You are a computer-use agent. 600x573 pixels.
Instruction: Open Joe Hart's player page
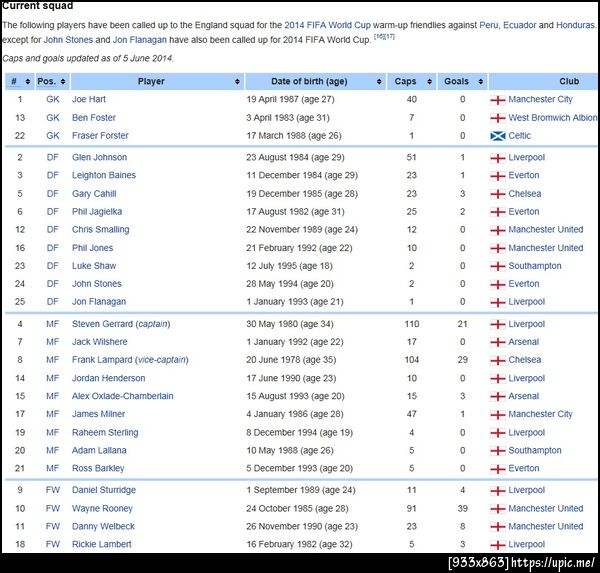pyautogui.click(x=89, y=100)
